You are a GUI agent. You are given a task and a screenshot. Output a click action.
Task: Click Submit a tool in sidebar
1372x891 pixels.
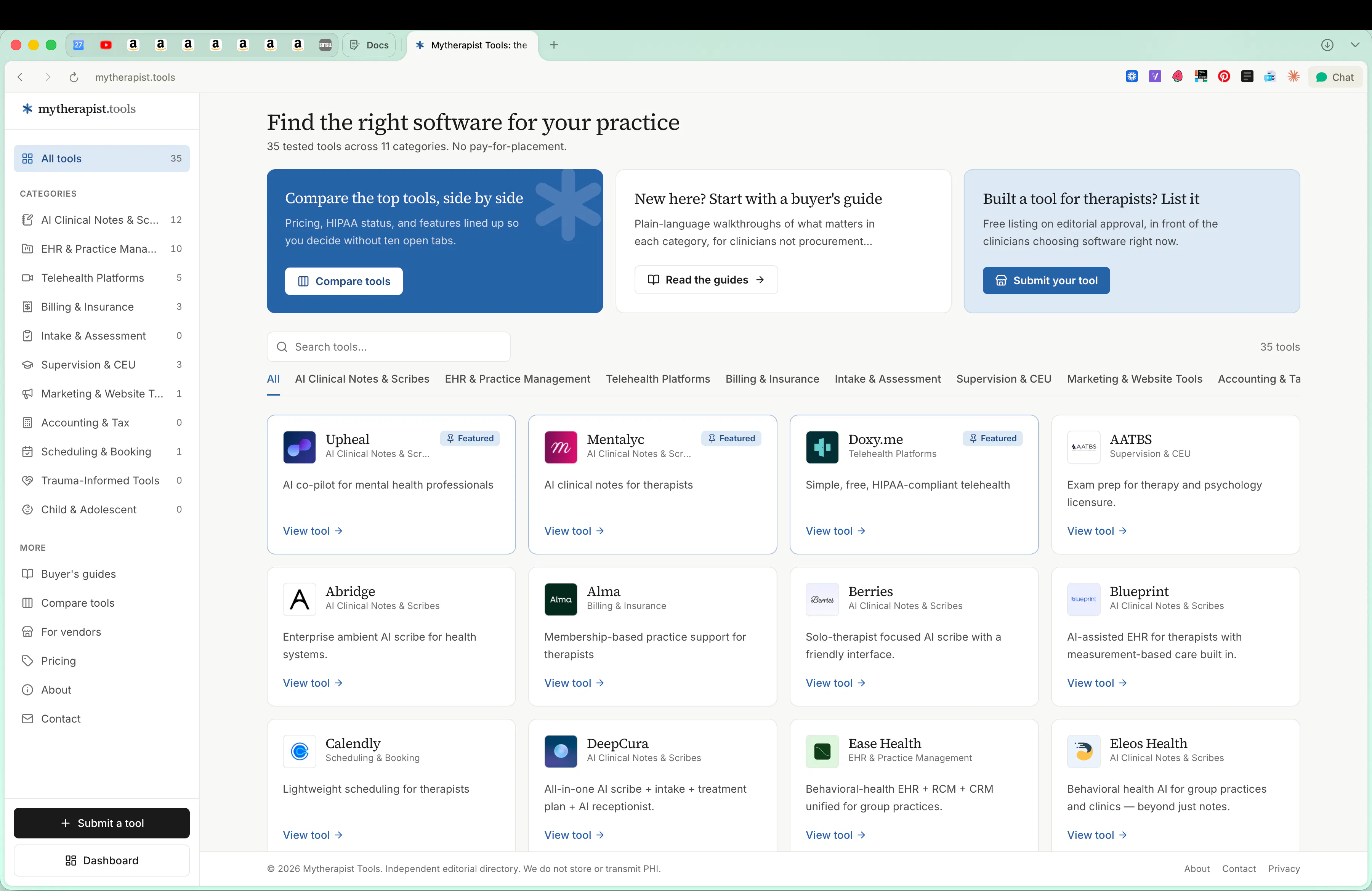(x=101, y=823)
